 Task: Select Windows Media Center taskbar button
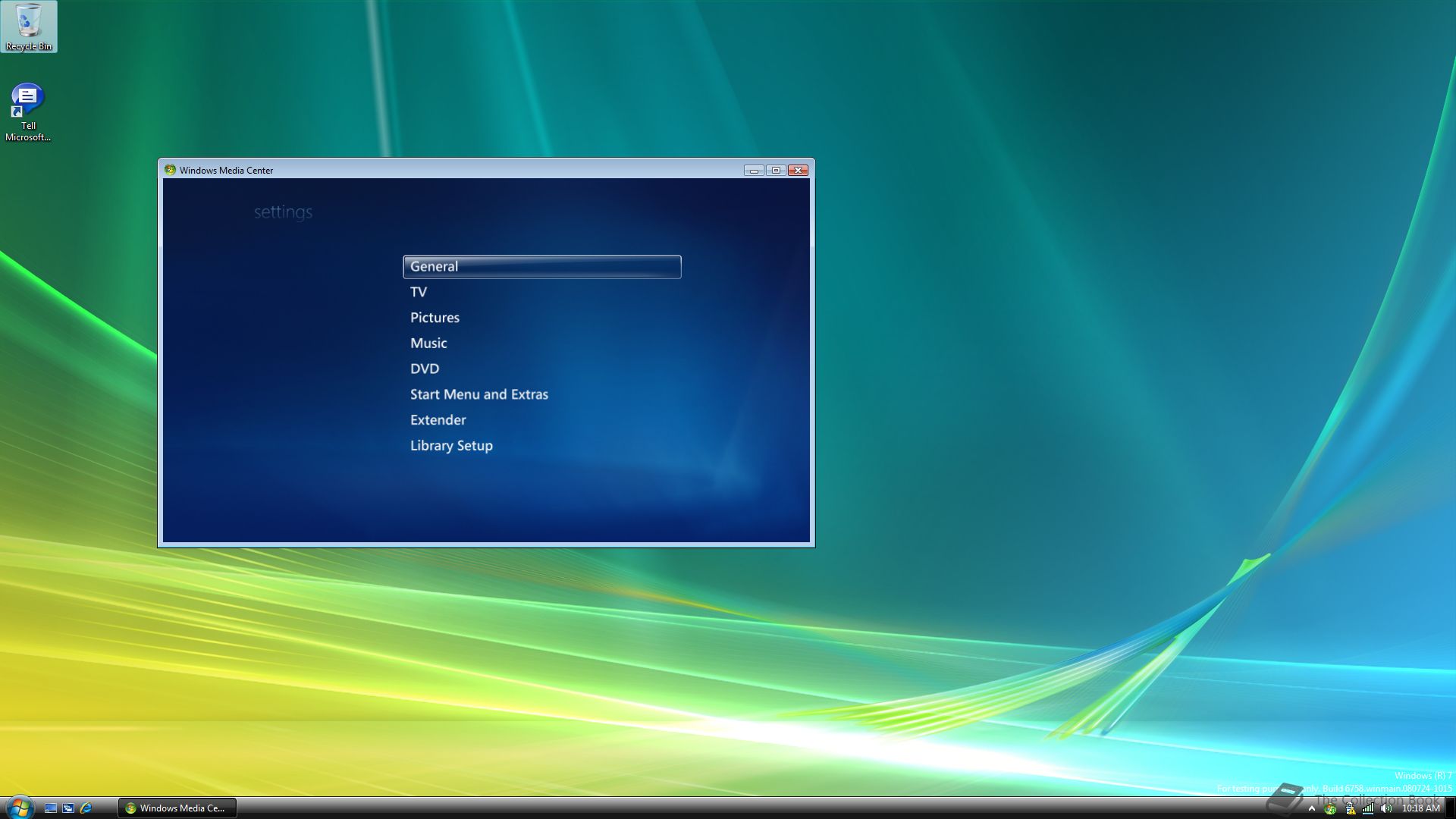click(177, 808)
